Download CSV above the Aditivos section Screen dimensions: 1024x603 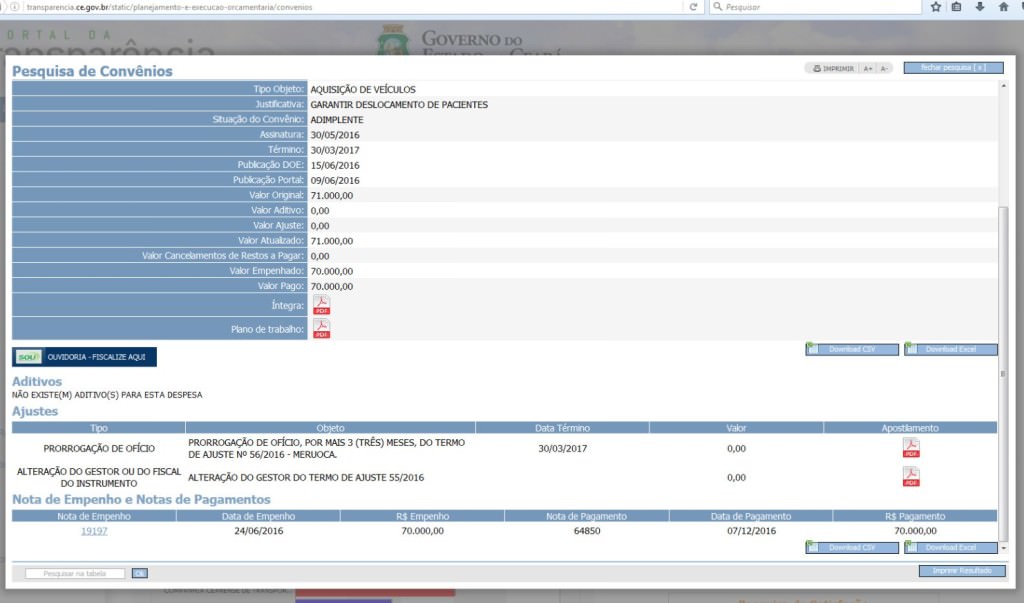[x=851, y=349]
